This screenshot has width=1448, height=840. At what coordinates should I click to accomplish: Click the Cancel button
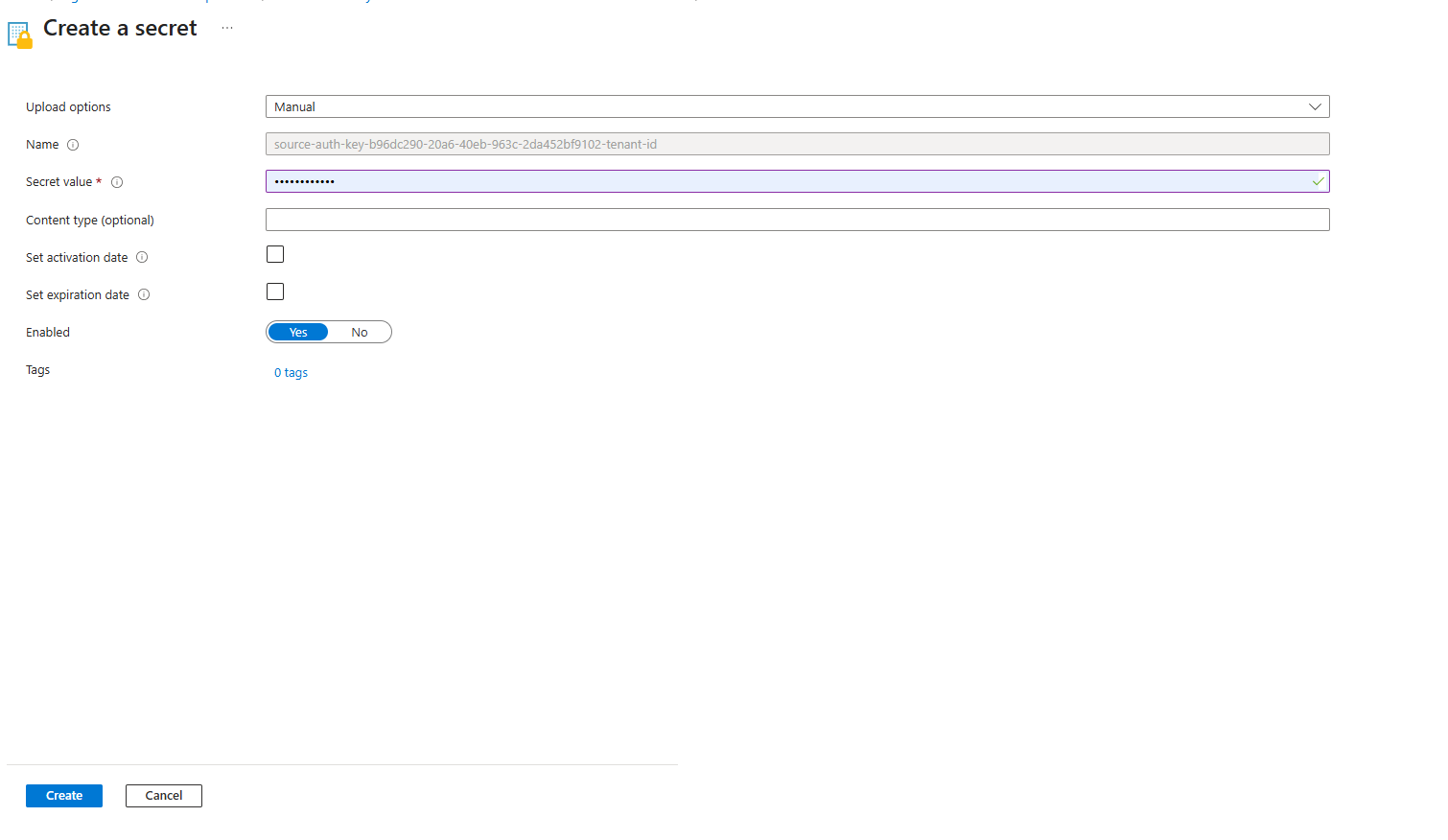163,795
